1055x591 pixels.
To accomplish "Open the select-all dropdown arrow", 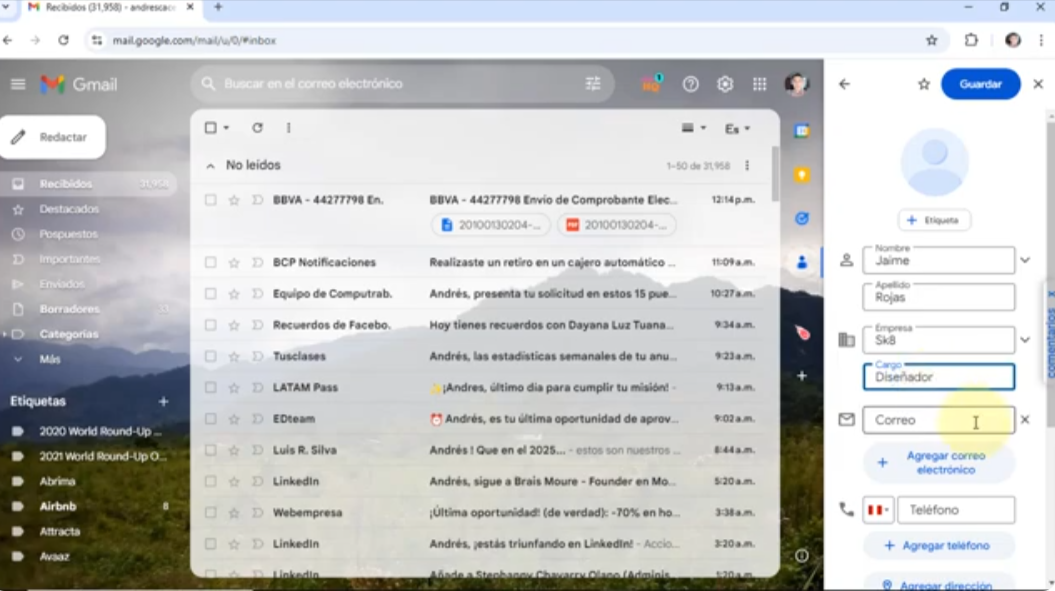I will pos(226,128).
